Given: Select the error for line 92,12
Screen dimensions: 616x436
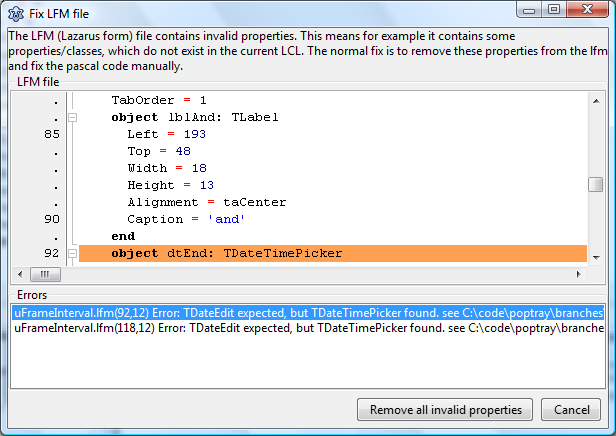Looking at the screenshot, I should click(x=300, y=312).
